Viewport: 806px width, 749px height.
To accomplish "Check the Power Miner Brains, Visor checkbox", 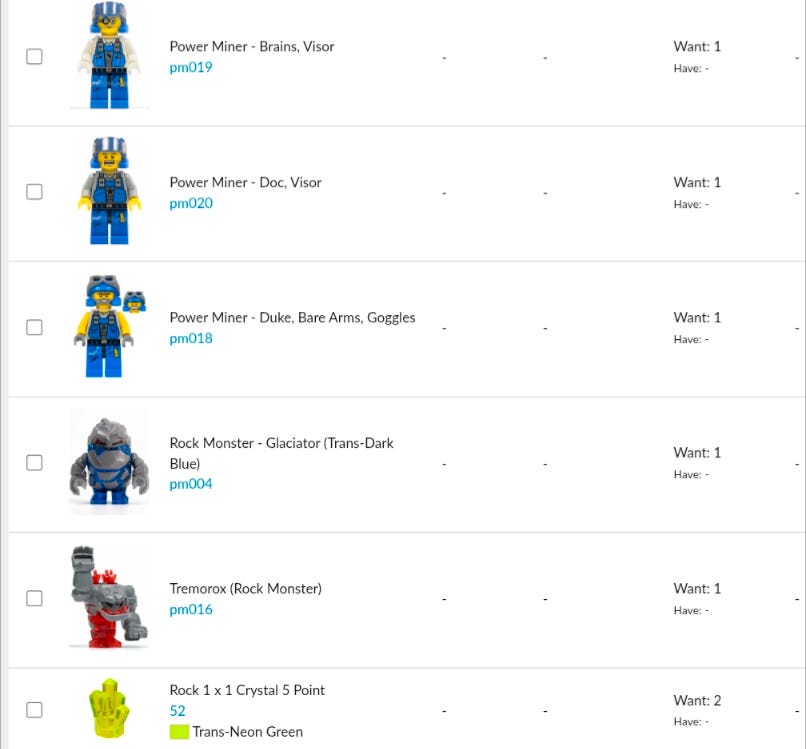I will (x=34, y=57).
